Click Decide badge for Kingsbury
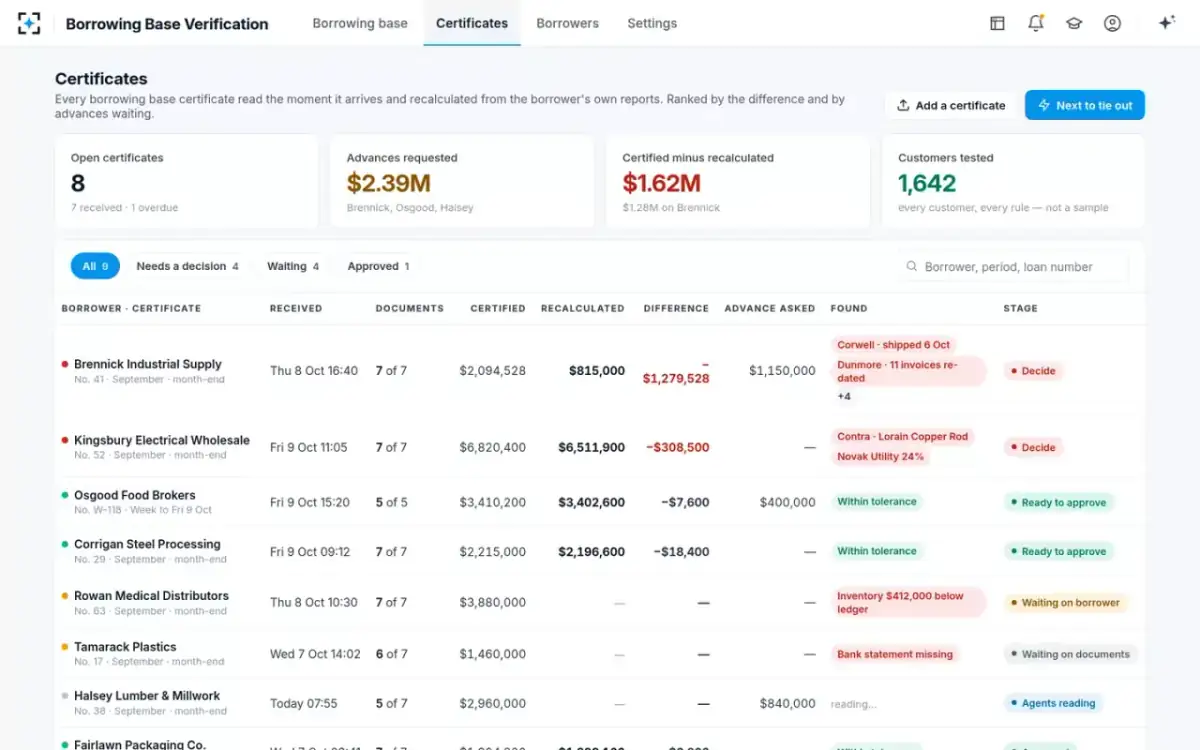Screen dimensions: 1200x750 1033,447
